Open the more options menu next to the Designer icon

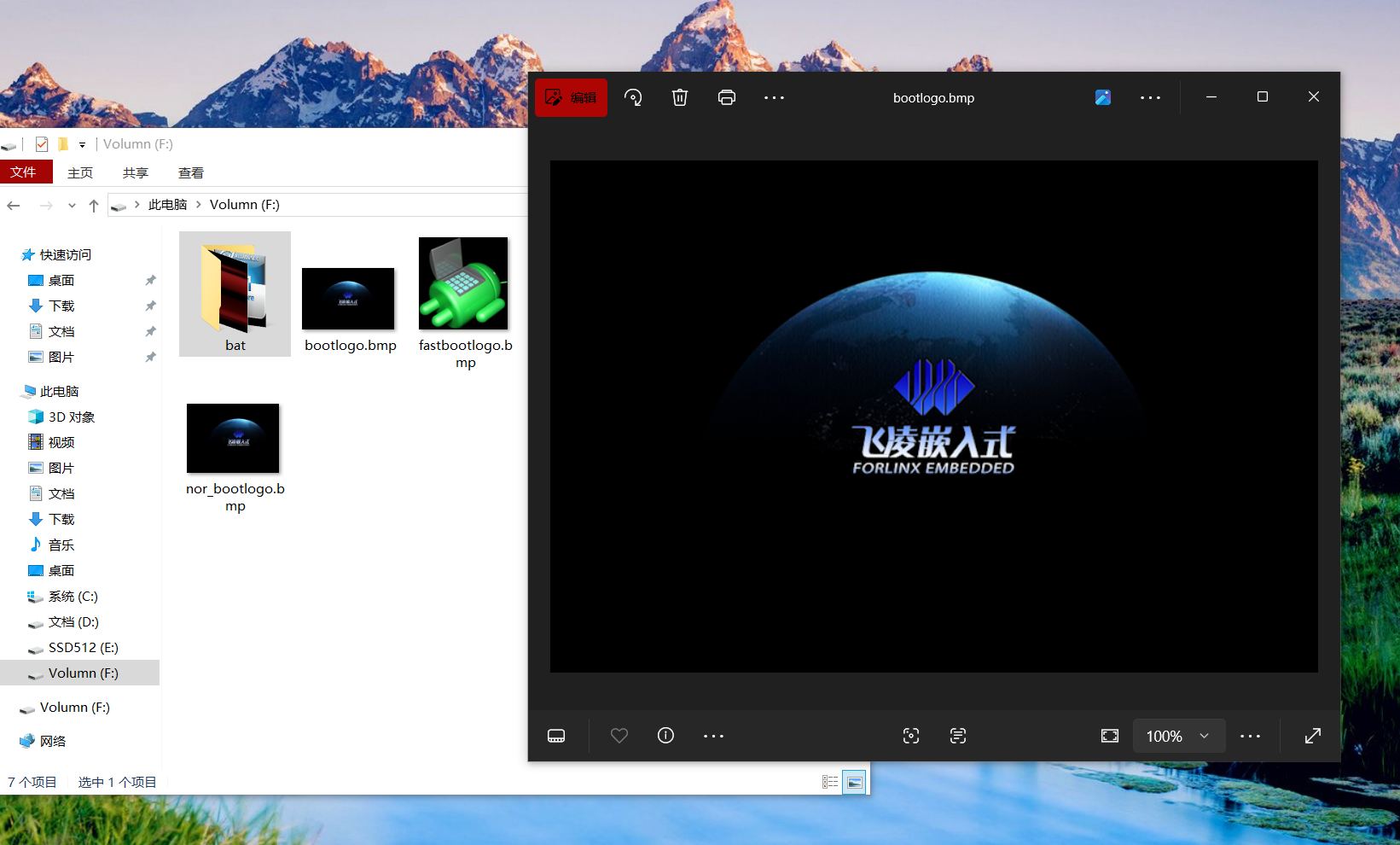[x=1150, y=97]
